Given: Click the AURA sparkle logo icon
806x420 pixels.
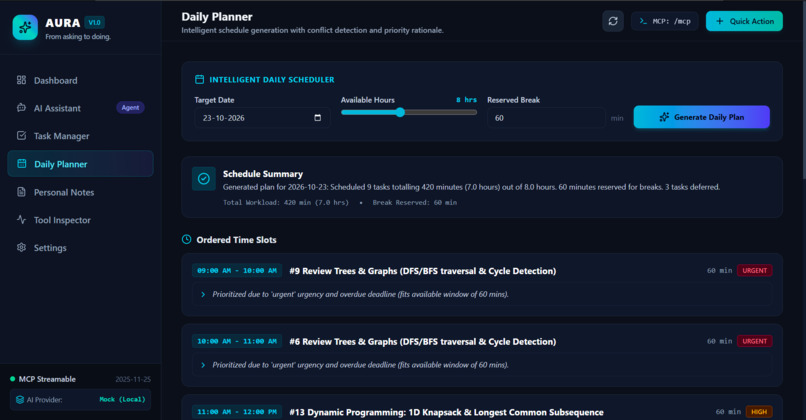Looking at the screenshot, I should (25, 27).
